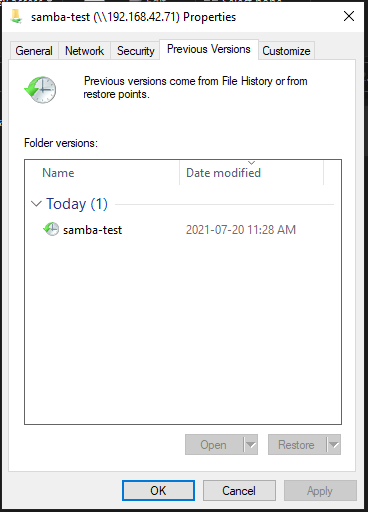Sort by the Name column header
The height and width of the screenshot is (512, 368).
tap(104, 173)
